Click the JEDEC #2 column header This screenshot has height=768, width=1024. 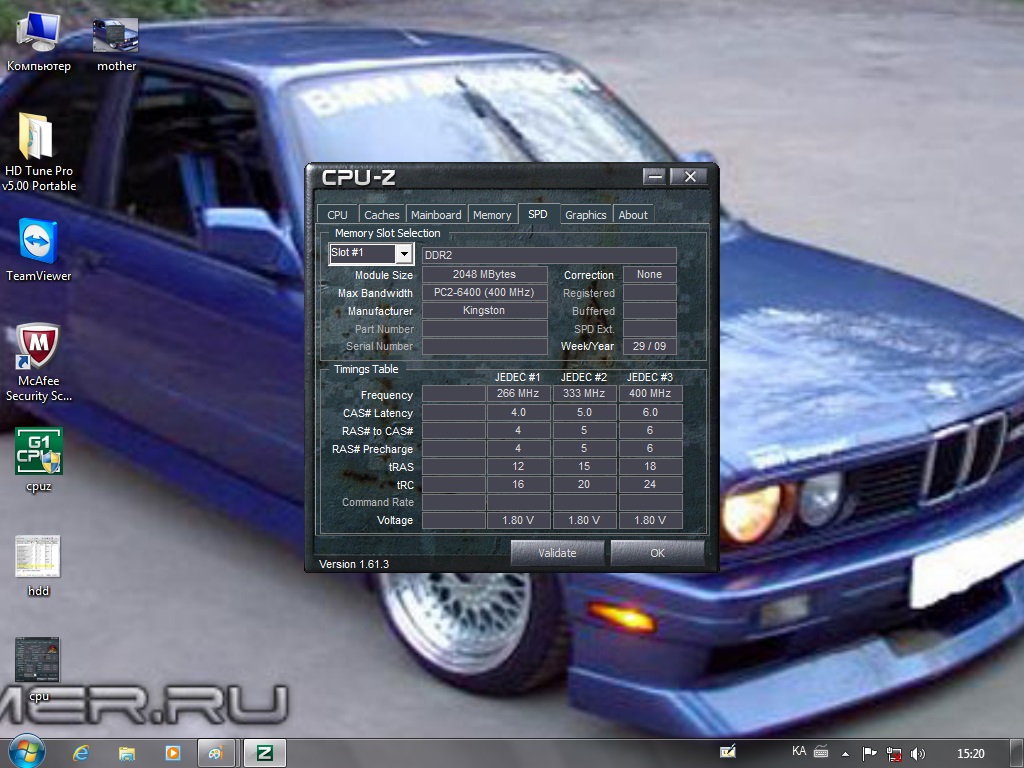[x=584, y=377]
